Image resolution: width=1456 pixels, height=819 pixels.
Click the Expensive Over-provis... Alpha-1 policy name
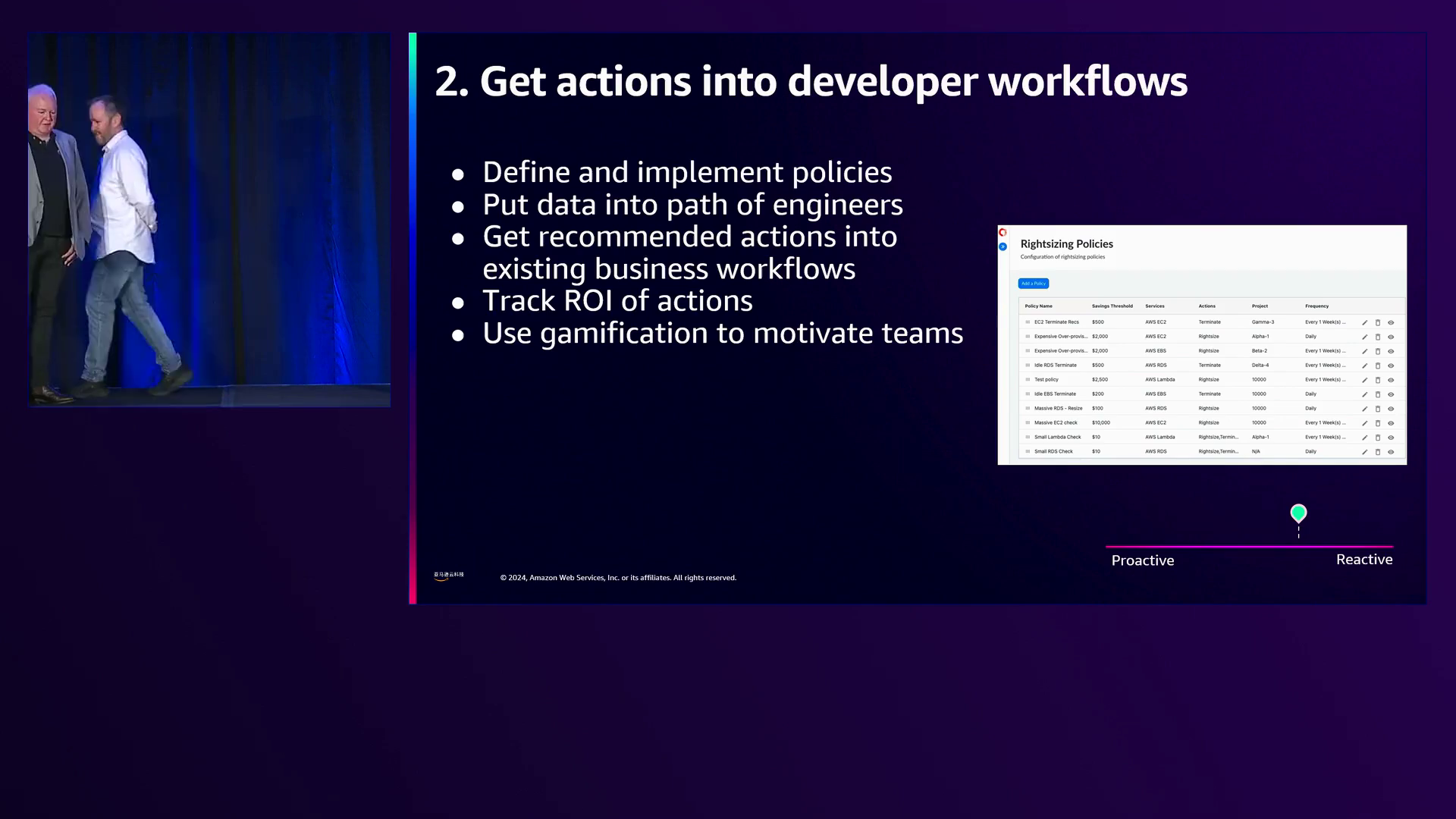(1060, 337)
